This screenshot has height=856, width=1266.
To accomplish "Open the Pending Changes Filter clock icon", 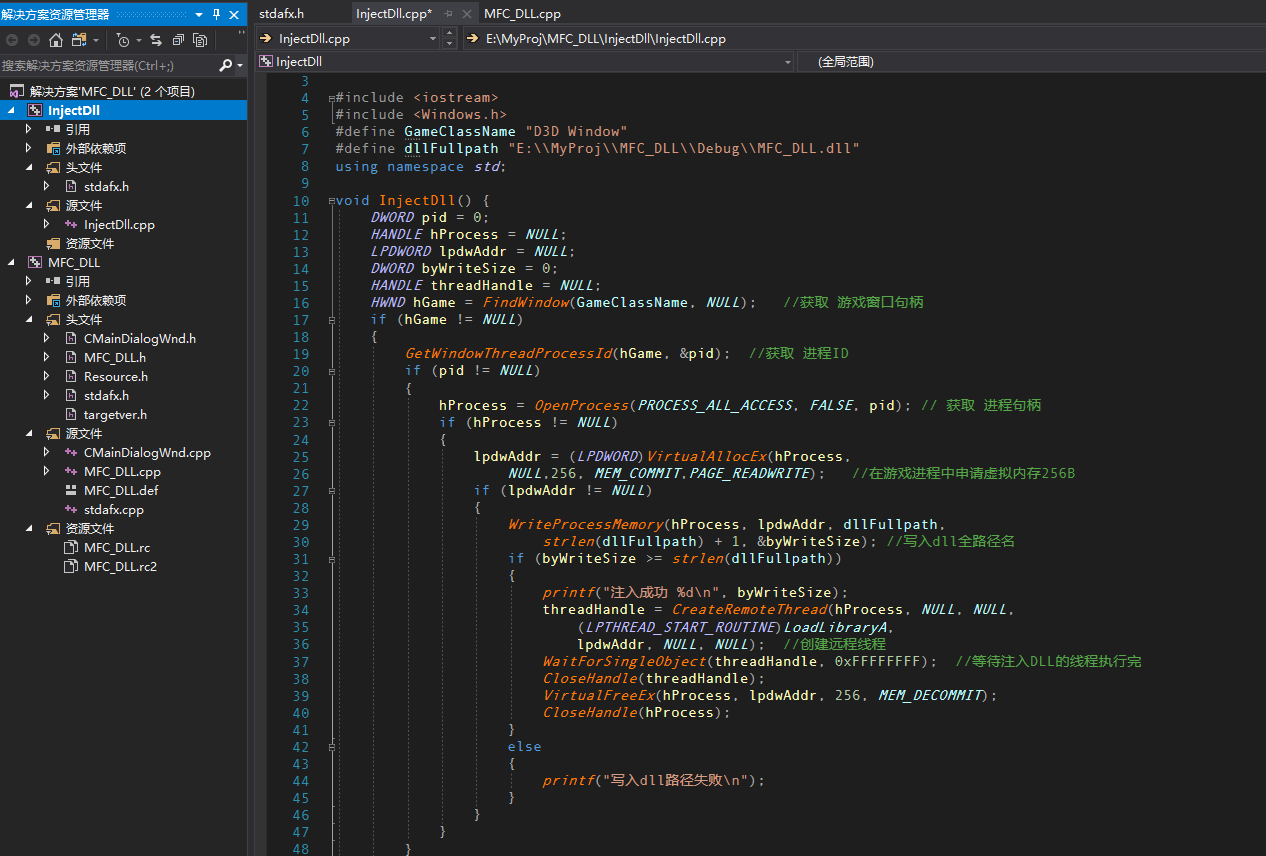I will pyautogui.click(x=122, y=40).
